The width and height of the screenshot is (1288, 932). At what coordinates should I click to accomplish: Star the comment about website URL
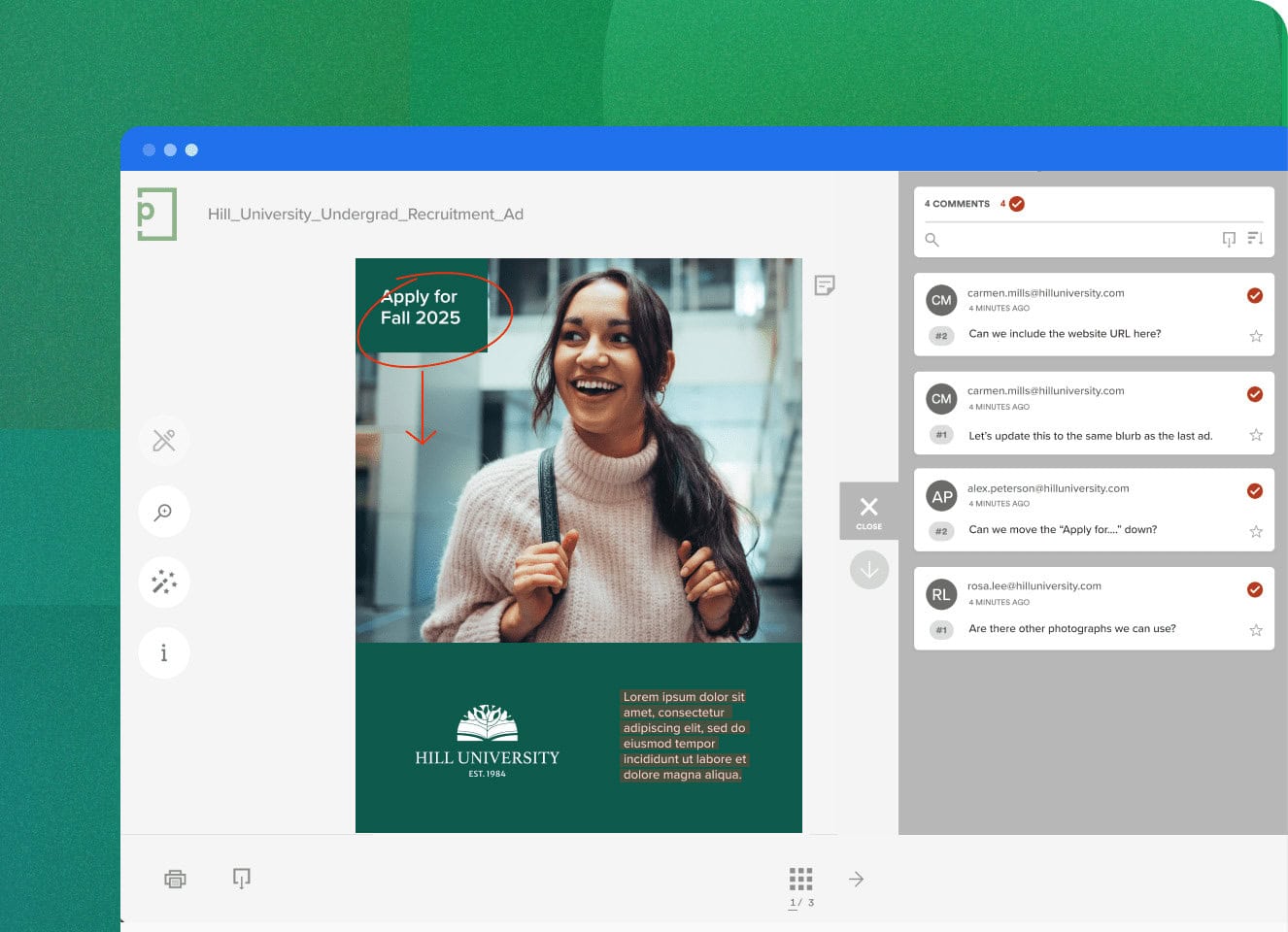[1256, 336]
